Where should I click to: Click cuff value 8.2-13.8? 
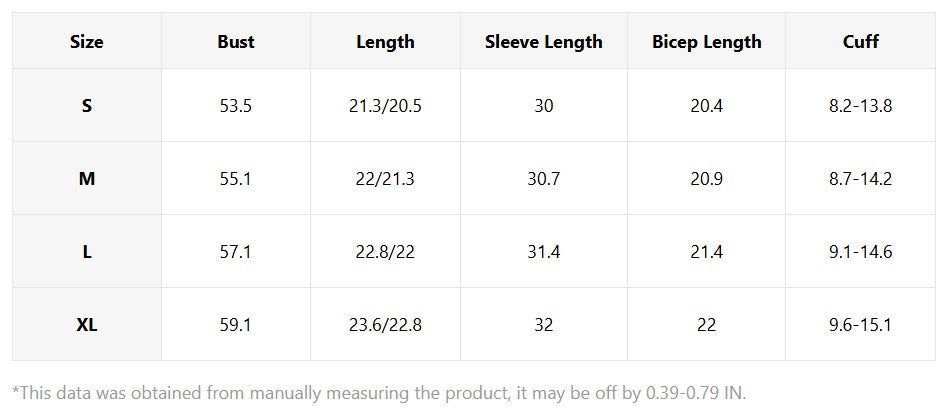860,105
